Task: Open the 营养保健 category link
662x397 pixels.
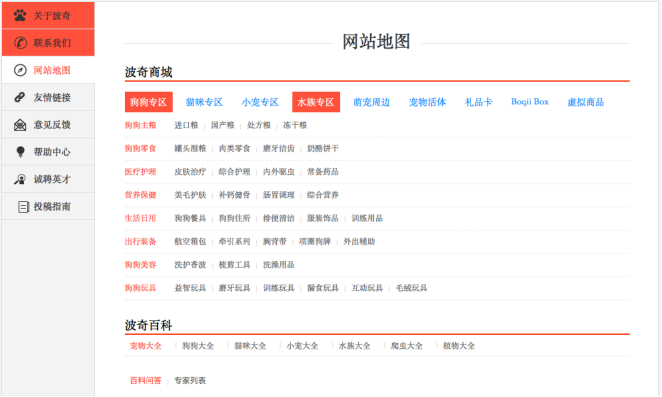Action: click(x=141, y=195)
